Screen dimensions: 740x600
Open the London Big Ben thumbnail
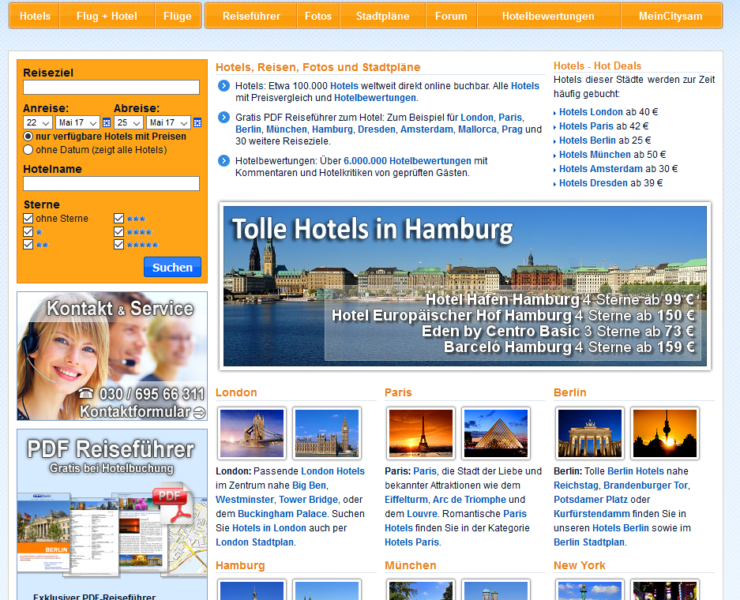tap(327, 433)
